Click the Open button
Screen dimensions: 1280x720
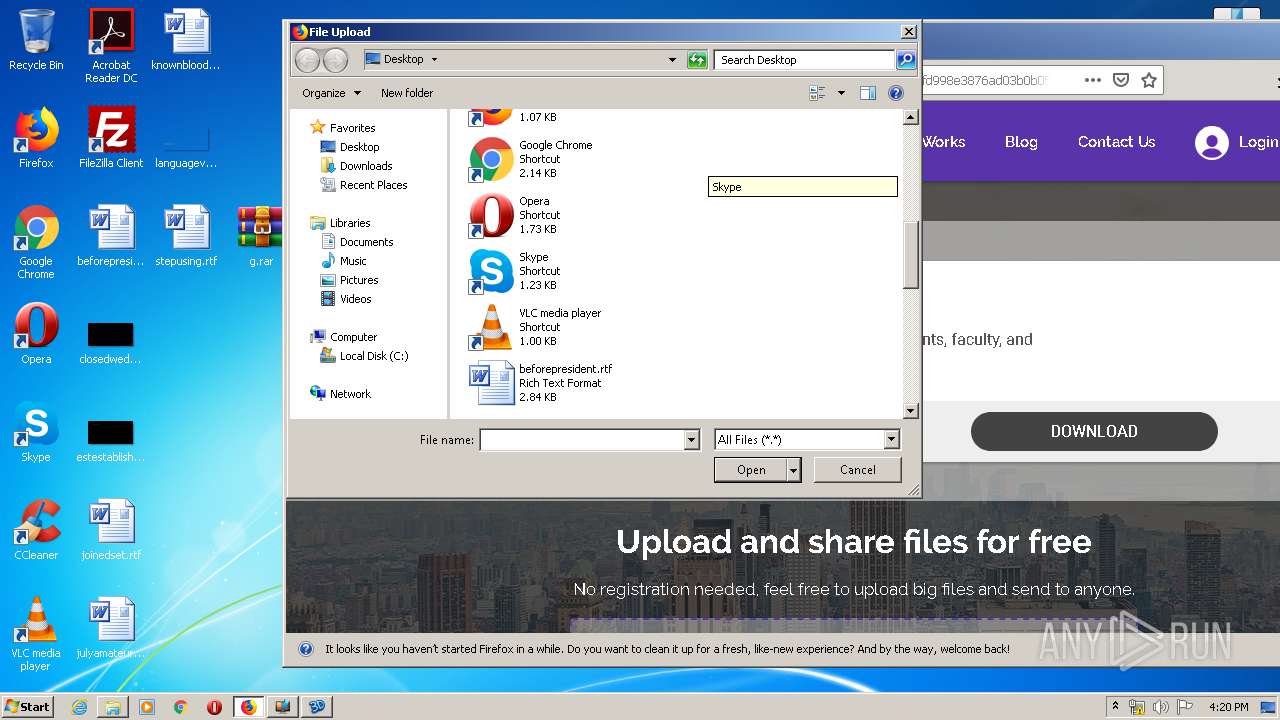751,470
